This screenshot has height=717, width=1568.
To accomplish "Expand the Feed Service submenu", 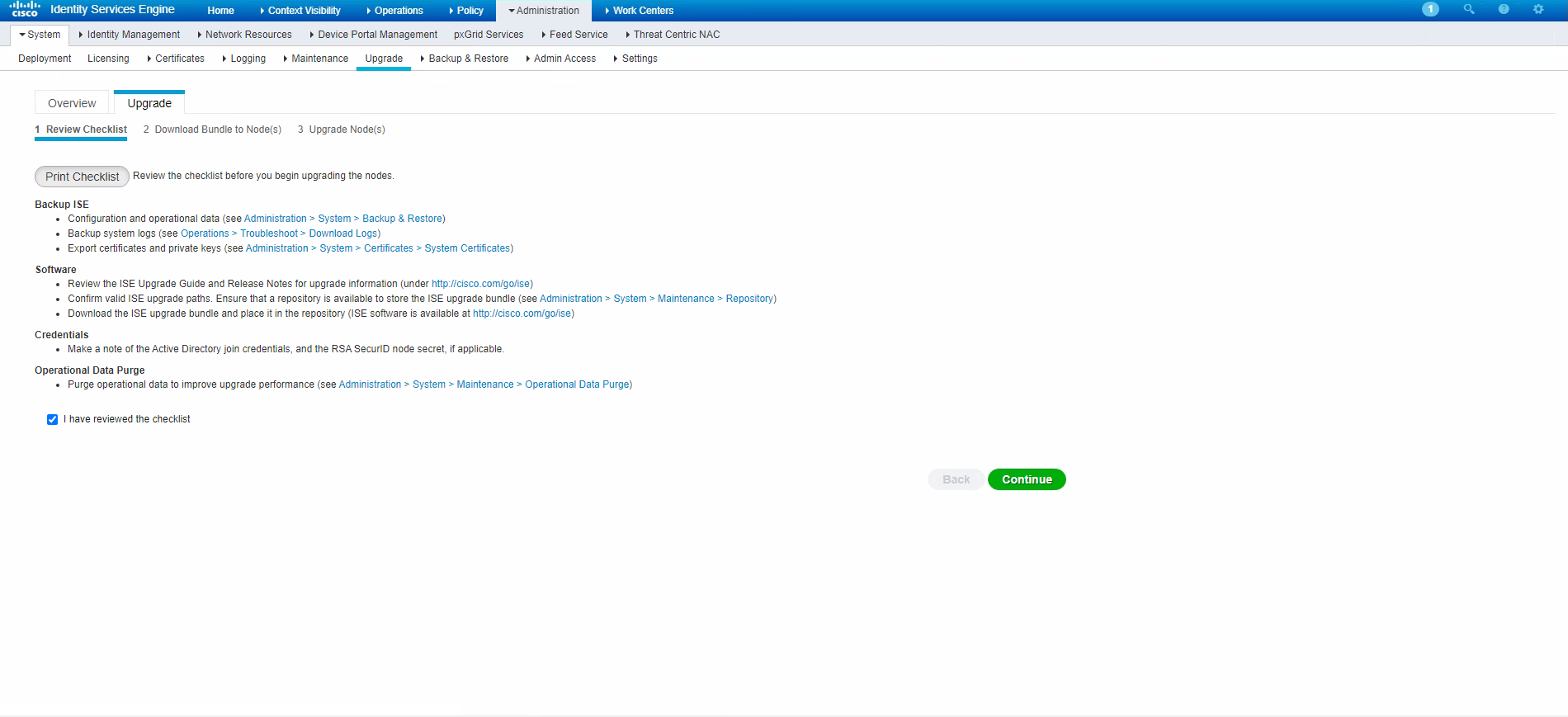I will click(575, 35).
